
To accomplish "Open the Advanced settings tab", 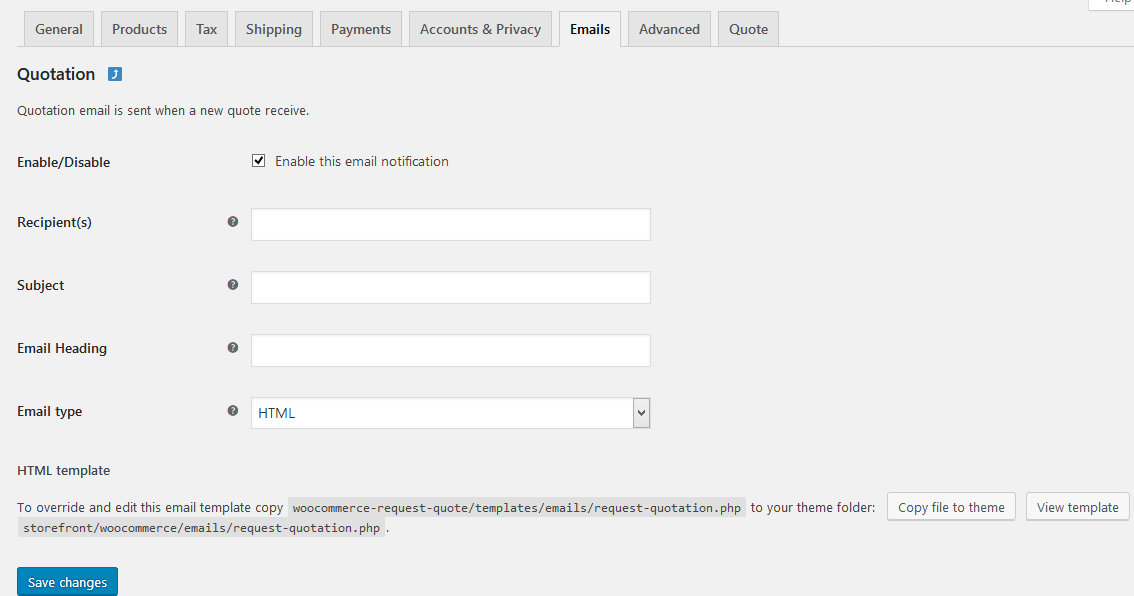I will coord(668,29).
